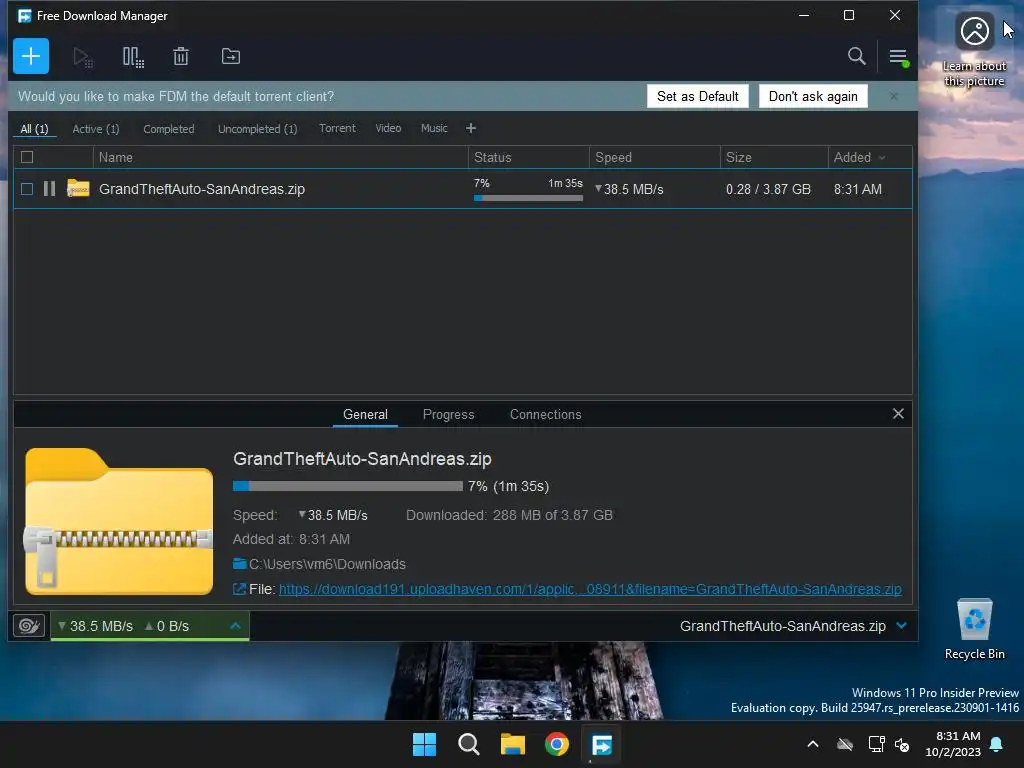Click the large zip folder thumbnail
The image size is (1024, 768).
tap(119, 521)
